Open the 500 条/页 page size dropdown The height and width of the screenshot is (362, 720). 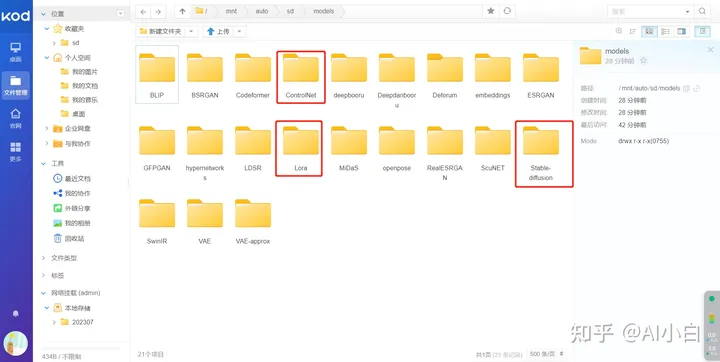(547, 354)
